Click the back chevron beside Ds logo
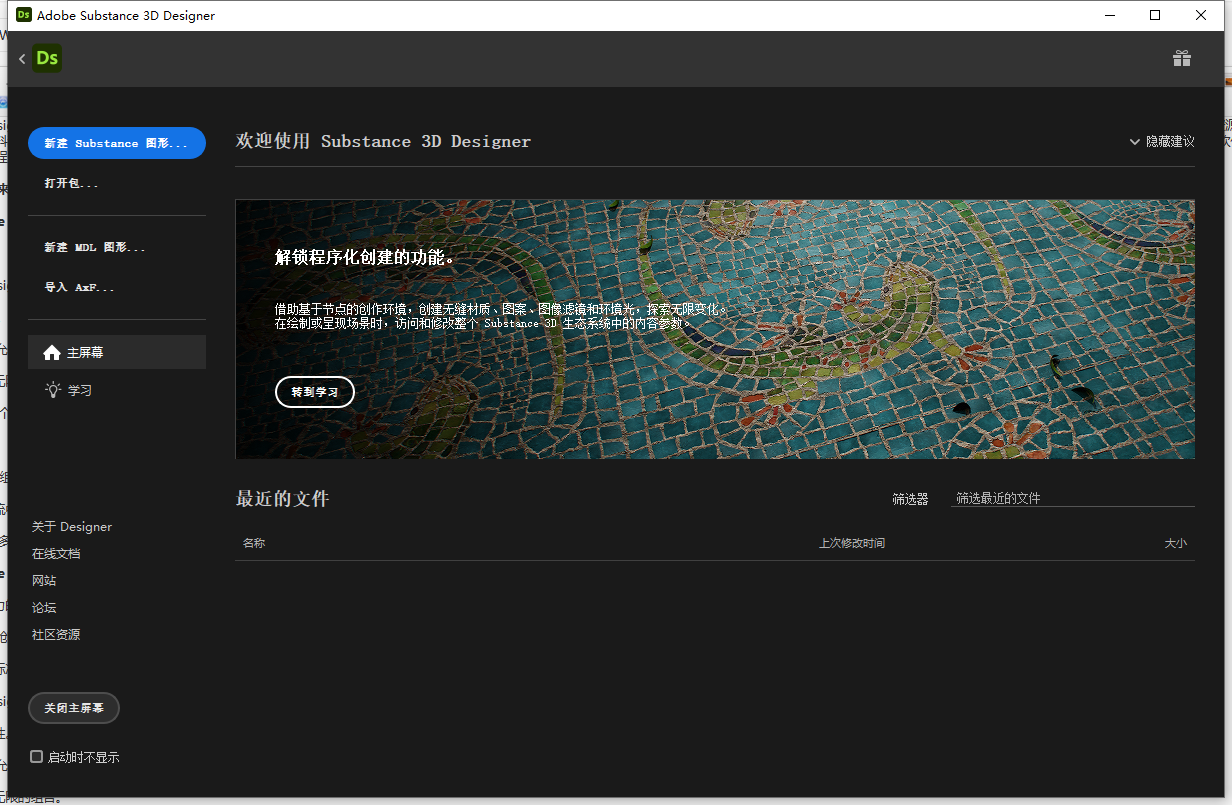 pyautogui.click(x=22, y=59)
